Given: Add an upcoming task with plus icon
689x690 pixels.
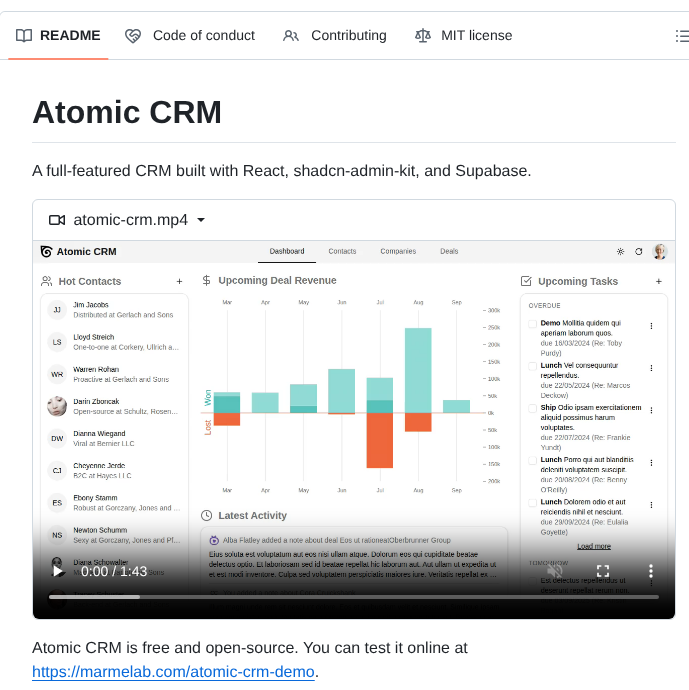Looking at the screenshot, I should 659,281.
